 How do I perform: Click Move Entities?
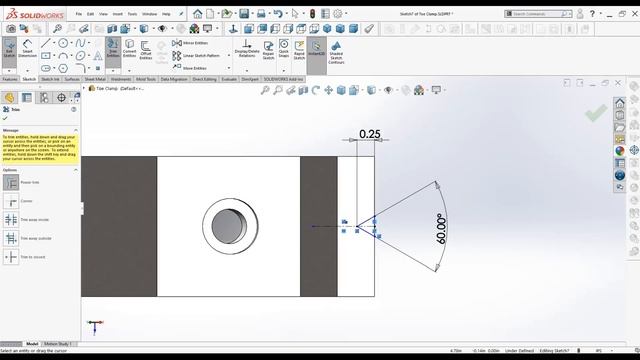190,68
